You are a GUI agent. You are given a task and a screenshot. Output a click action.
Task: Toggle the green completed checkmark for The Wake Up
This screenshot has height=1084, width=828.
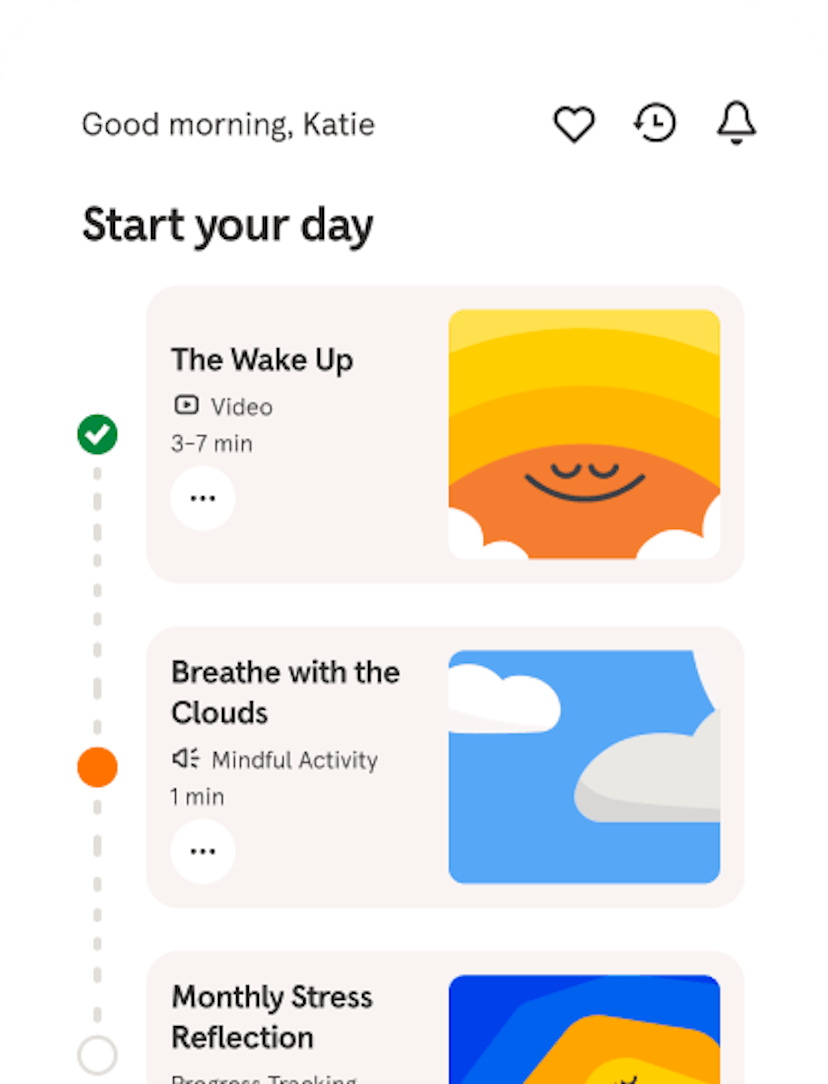(x=97, y=434)
